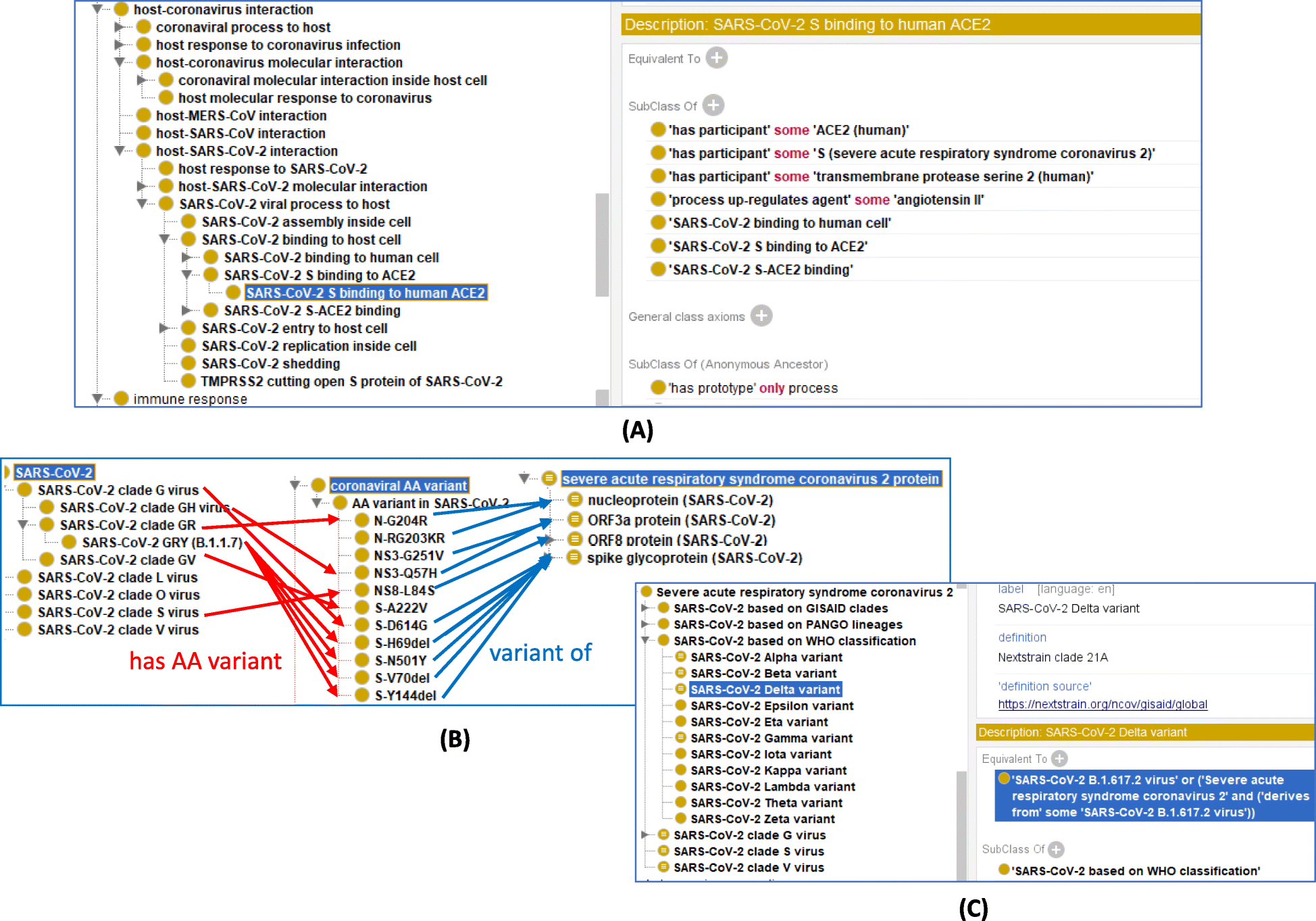Click icon of severe acute respiratory syndrome coronavirus 2 protein
Screen dimensions: 1316x921
click(549, 478)
